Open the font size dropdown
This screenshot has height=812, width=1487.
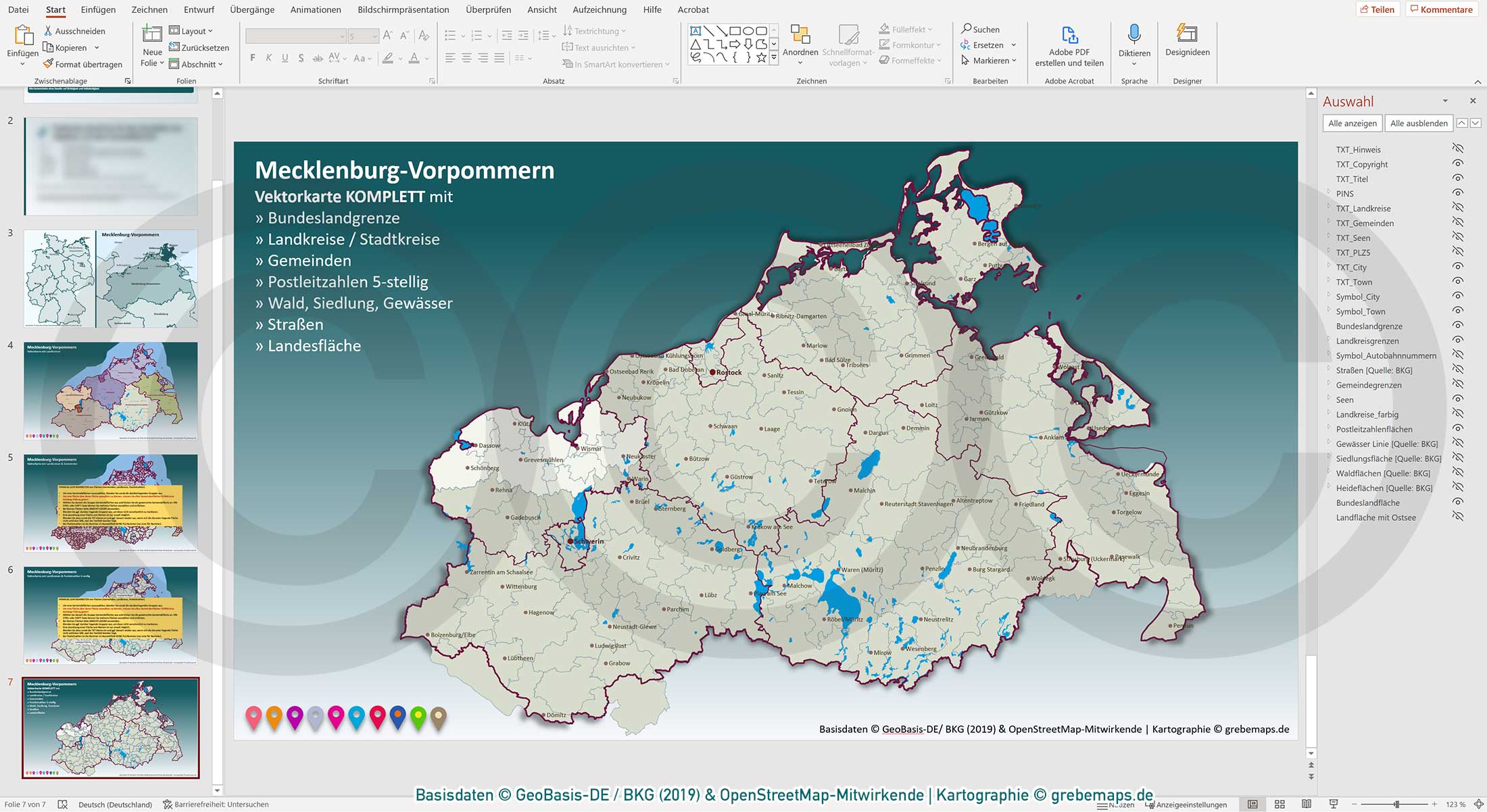click(x=374, y=35)
